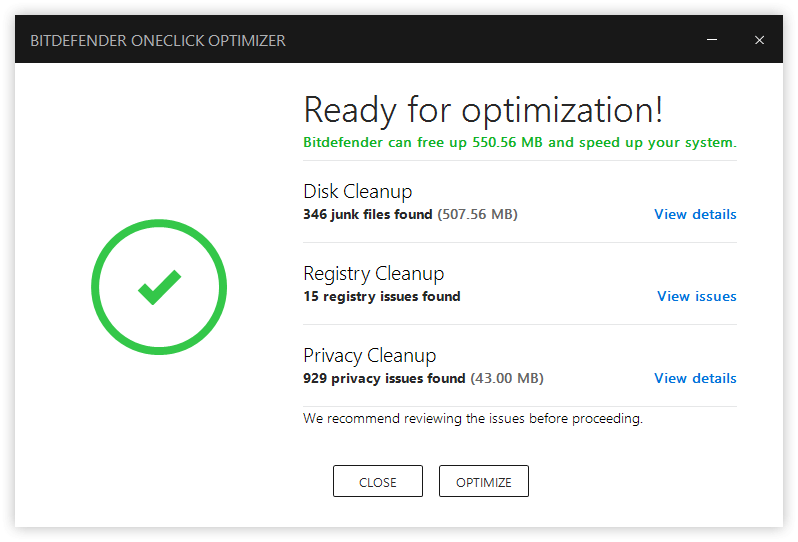
Task: Click the recommendation note about reviewing issues
Action: [x=472, y=419]
